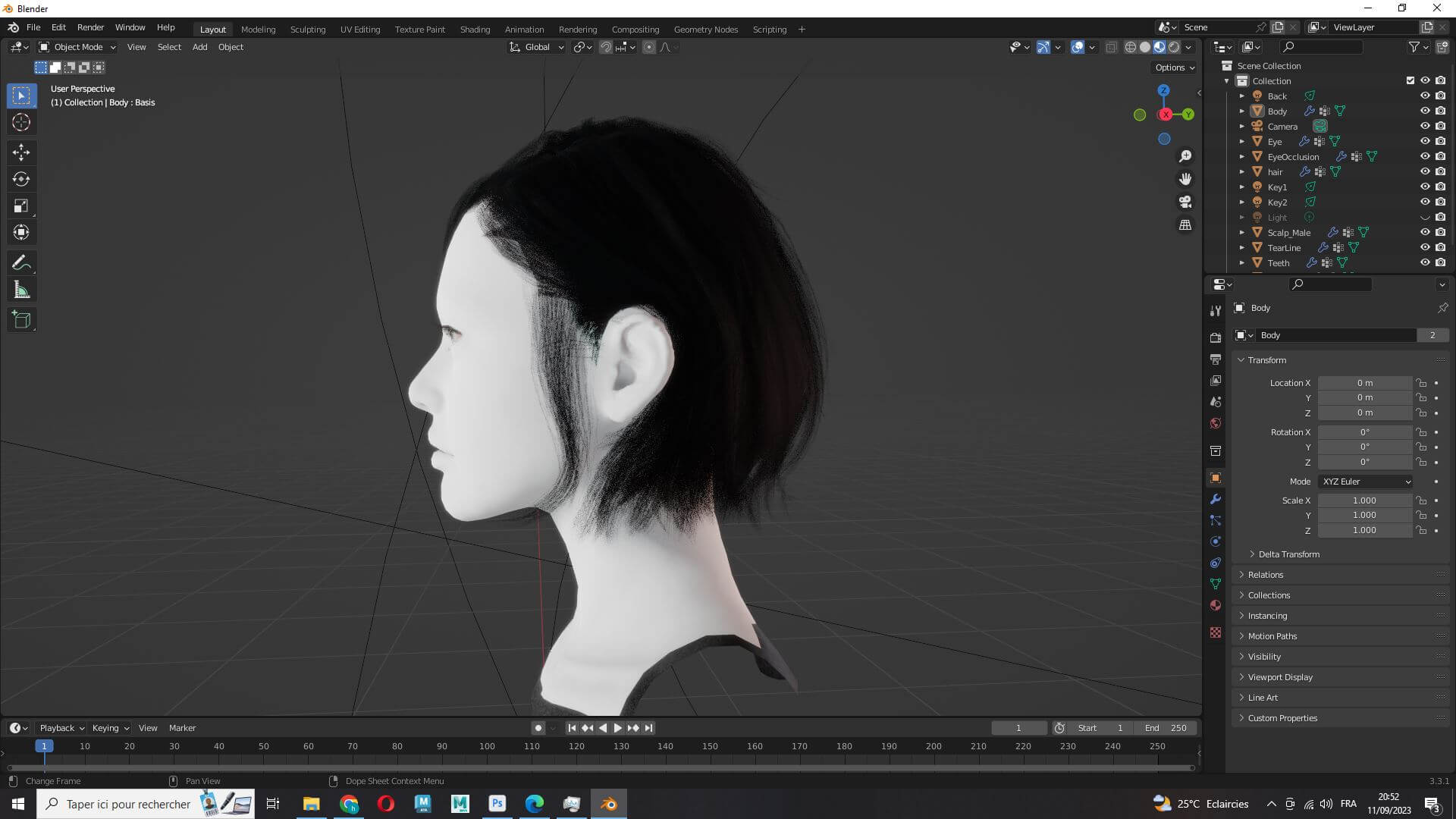
Task: Hide the Scalp_Male object eye toggle
Action: [1425, 232]
